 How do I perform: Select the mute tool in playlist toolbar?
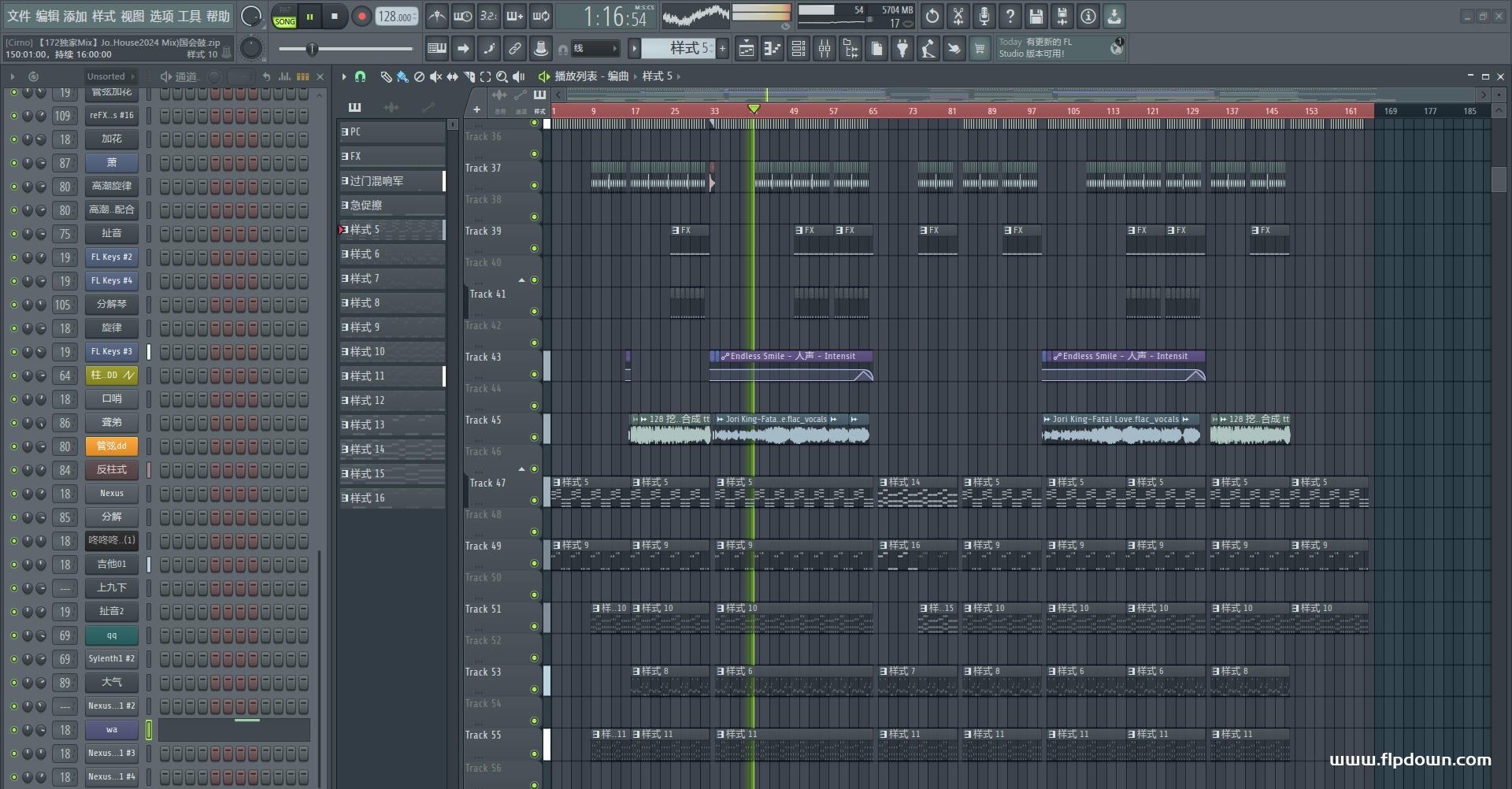tap(435, 76)
